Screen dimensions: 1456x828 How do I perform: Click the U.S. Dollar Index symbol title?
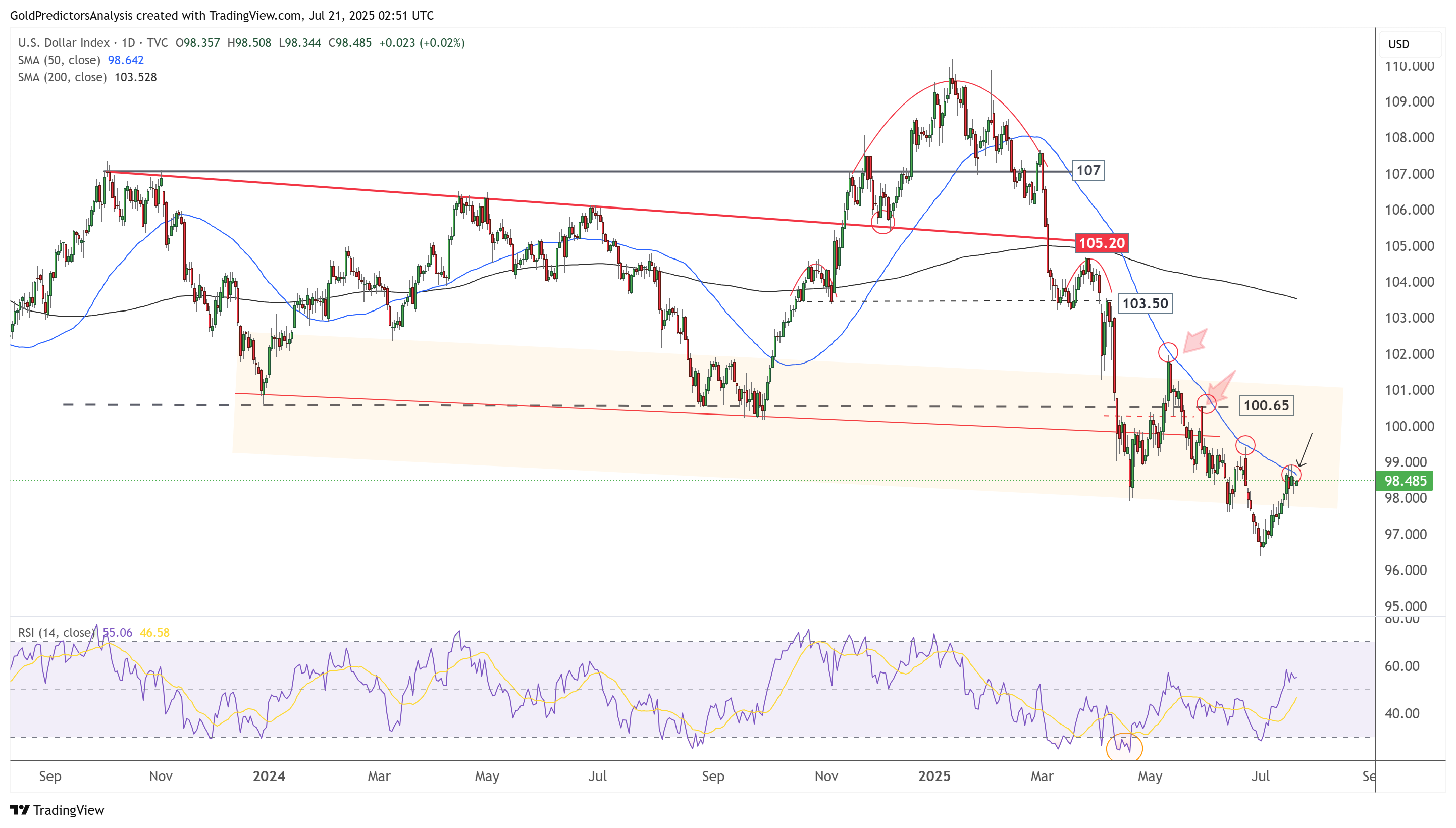tap(64, 43)
